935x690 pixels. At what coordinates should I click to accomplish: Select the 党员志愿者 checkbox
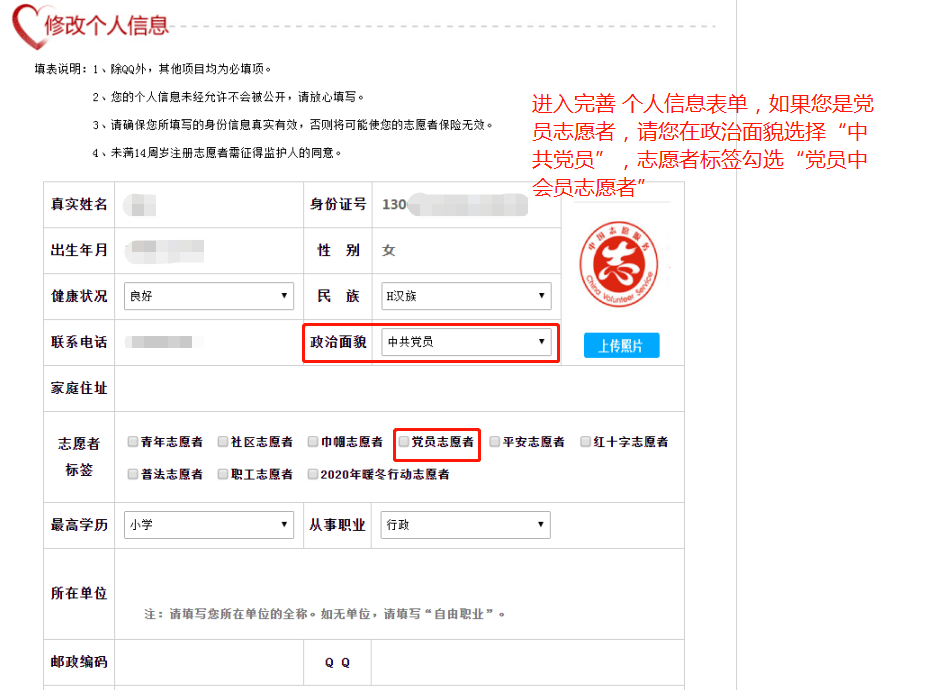pyautogui.click(x=404, y=441)
